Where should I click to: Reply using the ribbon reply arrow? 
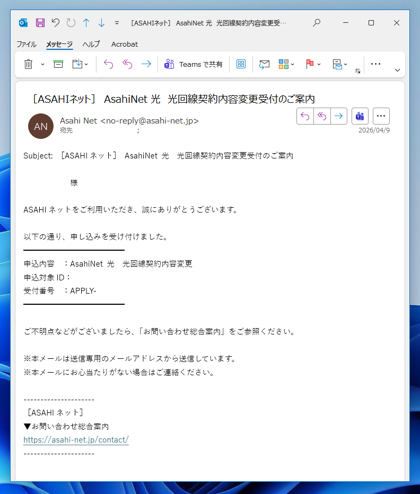coord(108,64)
